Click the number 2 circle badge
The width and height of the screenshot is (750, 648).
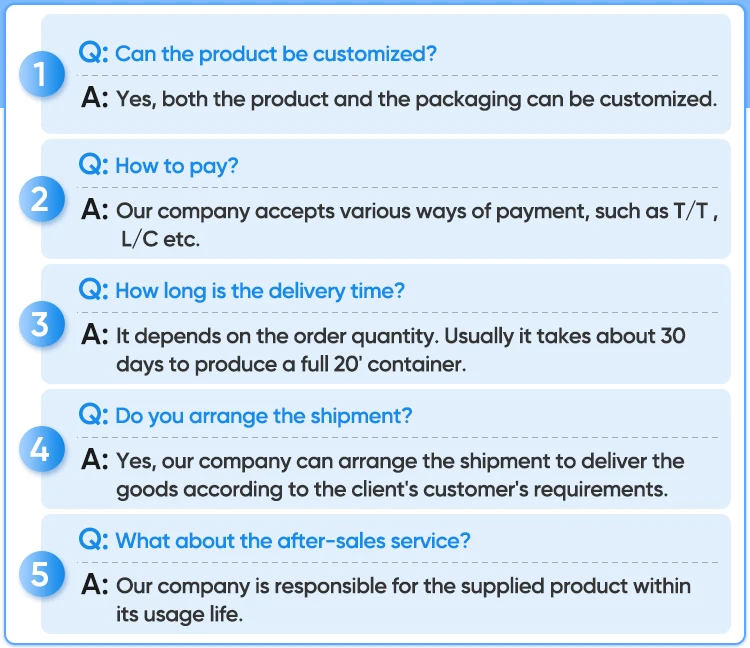pos(41,199)
